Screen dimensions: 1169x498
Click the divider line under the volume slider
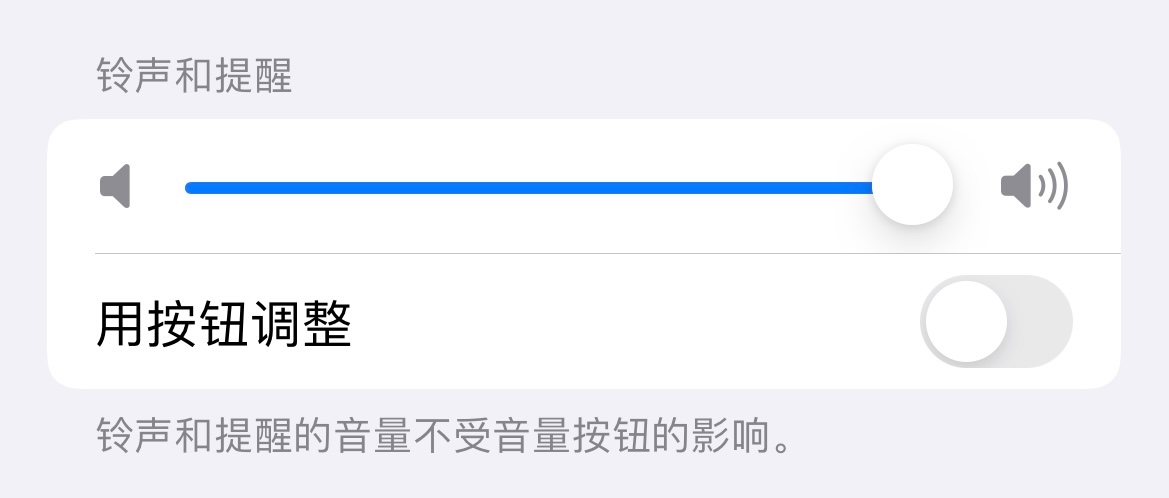[608, 253]
